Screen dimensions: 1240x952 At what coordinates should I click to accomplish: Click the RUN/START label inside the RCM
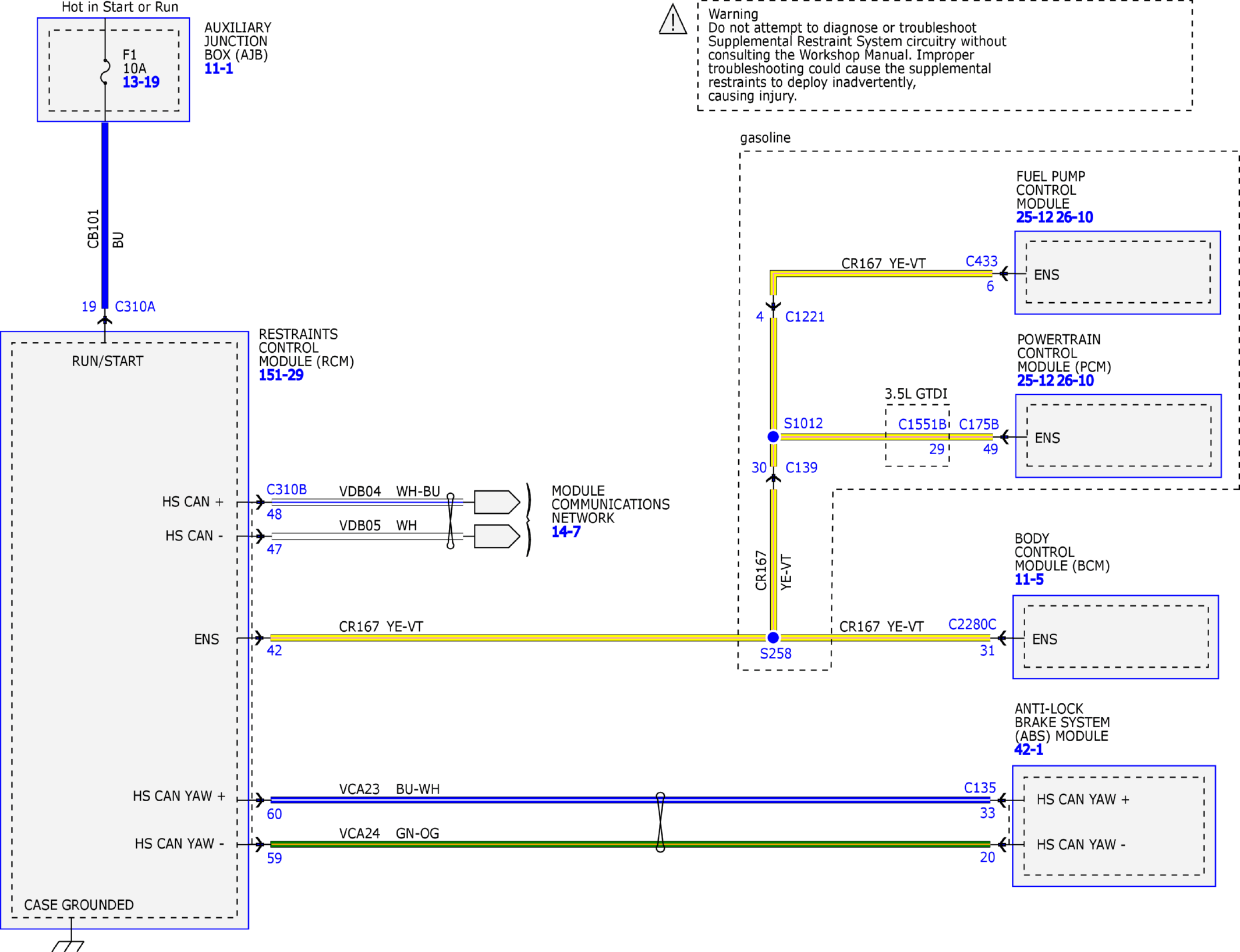pos(108,361)
